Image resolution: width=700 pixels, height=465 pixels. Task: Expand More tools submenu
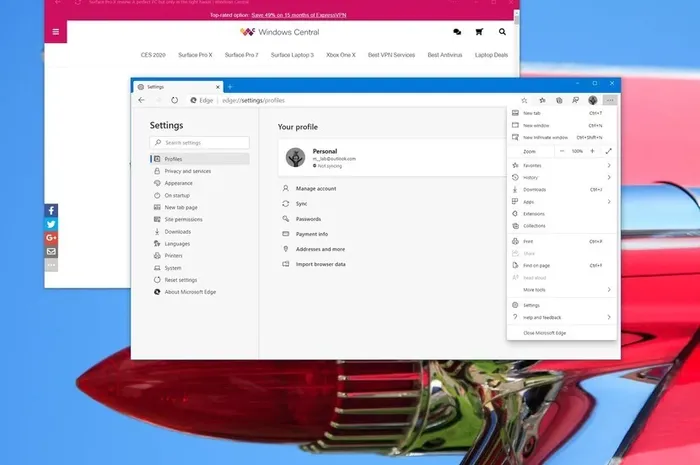click(562, 290)
